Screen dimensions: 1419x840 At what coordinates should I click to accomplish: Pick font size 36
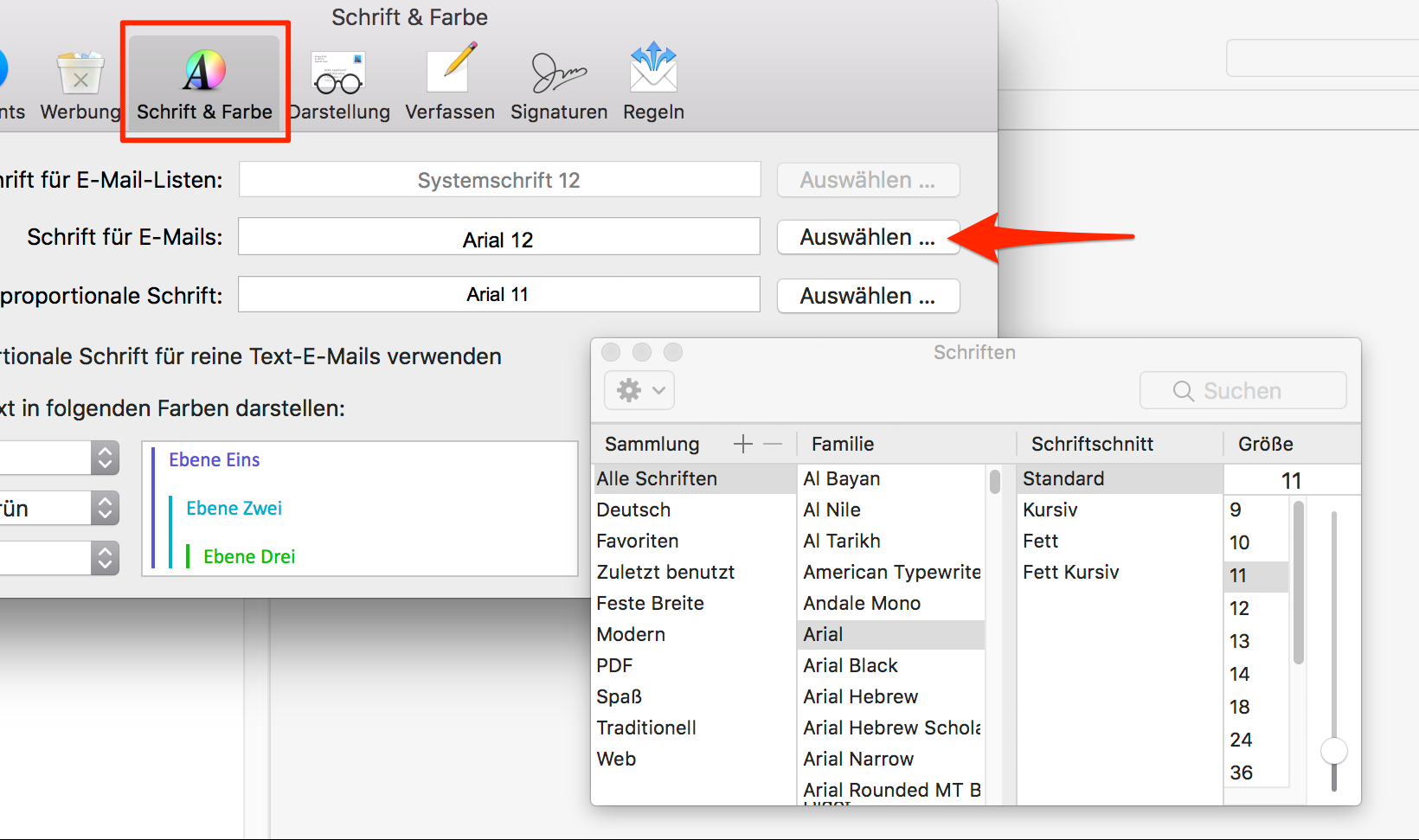1256,773
